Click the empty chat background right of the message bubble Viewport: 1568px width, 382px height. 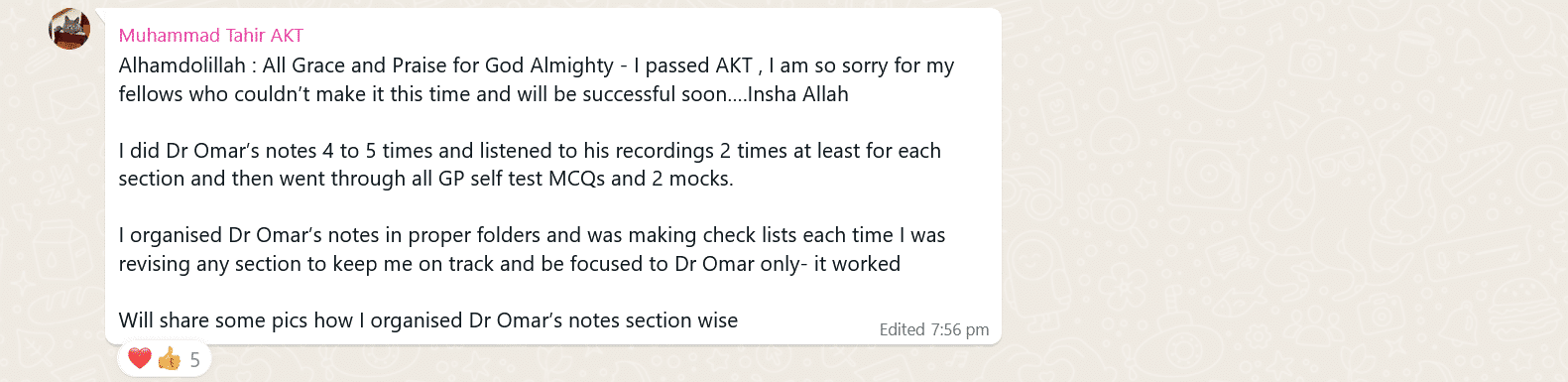pos(1279,189)
